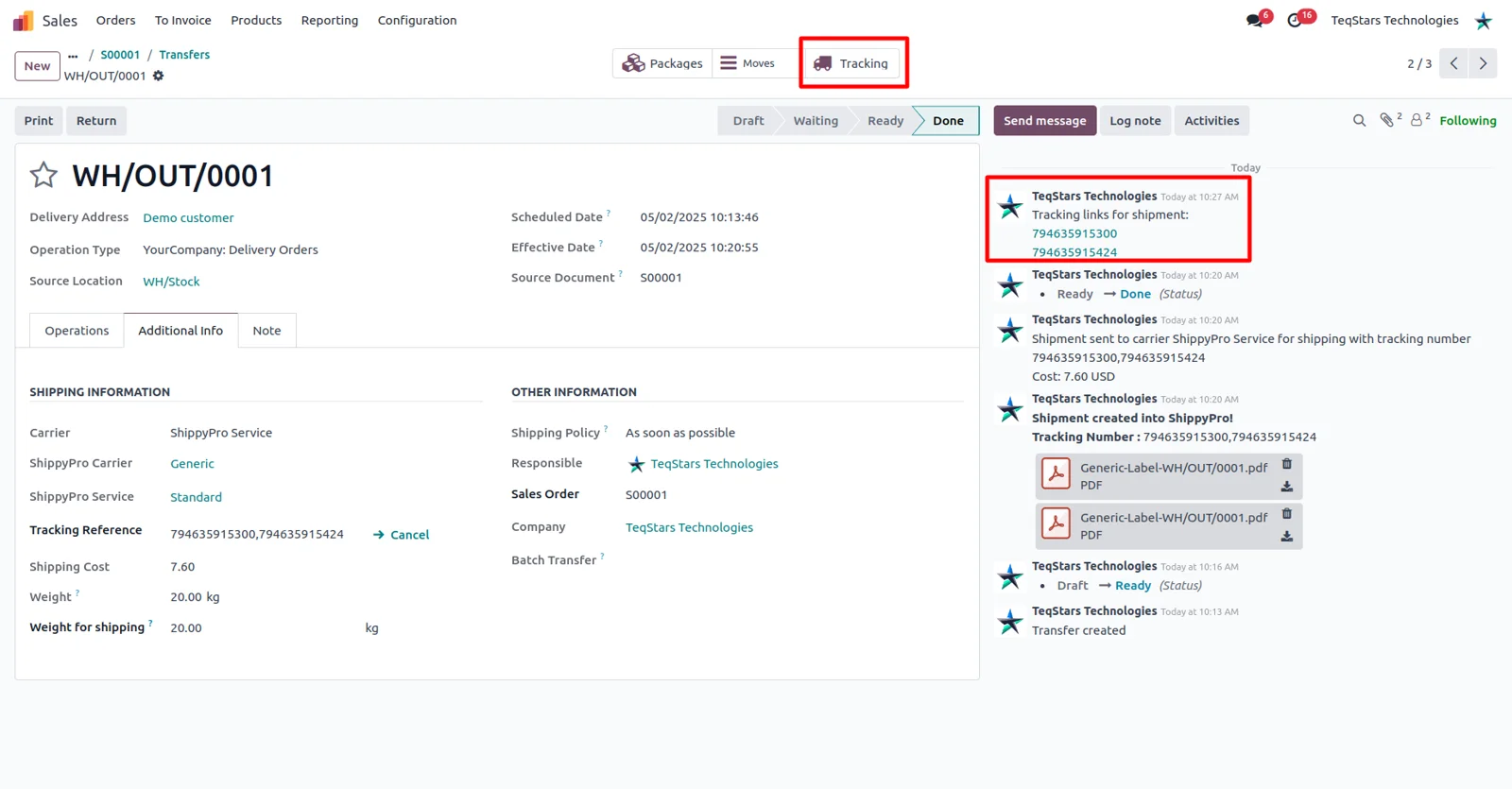1512x789 pixels.
Task: Click Send message in chatter
Action: tap(1045, 121)
